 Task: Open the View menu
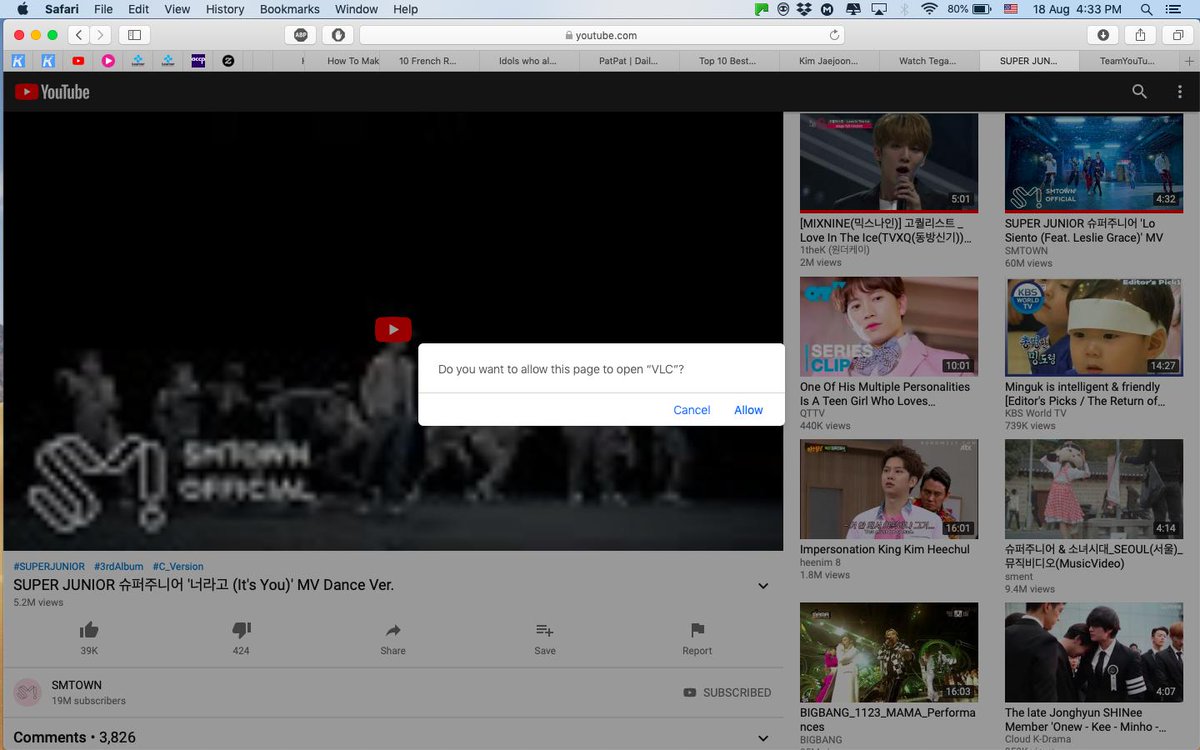177,9
